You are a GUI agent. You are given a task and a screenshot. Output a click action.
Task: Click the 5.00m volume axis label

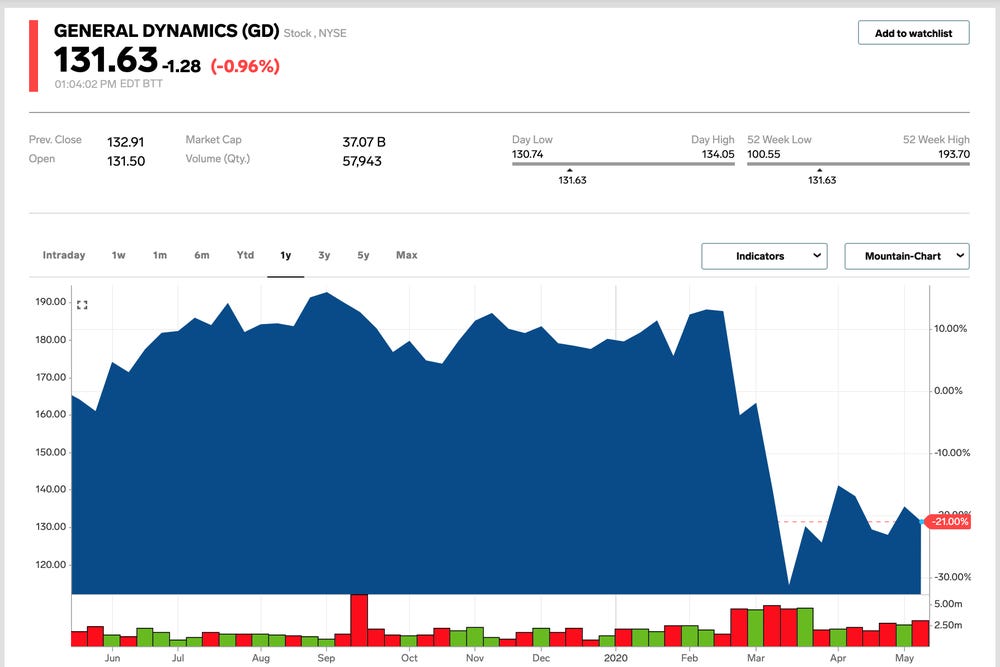click(948, 604)
